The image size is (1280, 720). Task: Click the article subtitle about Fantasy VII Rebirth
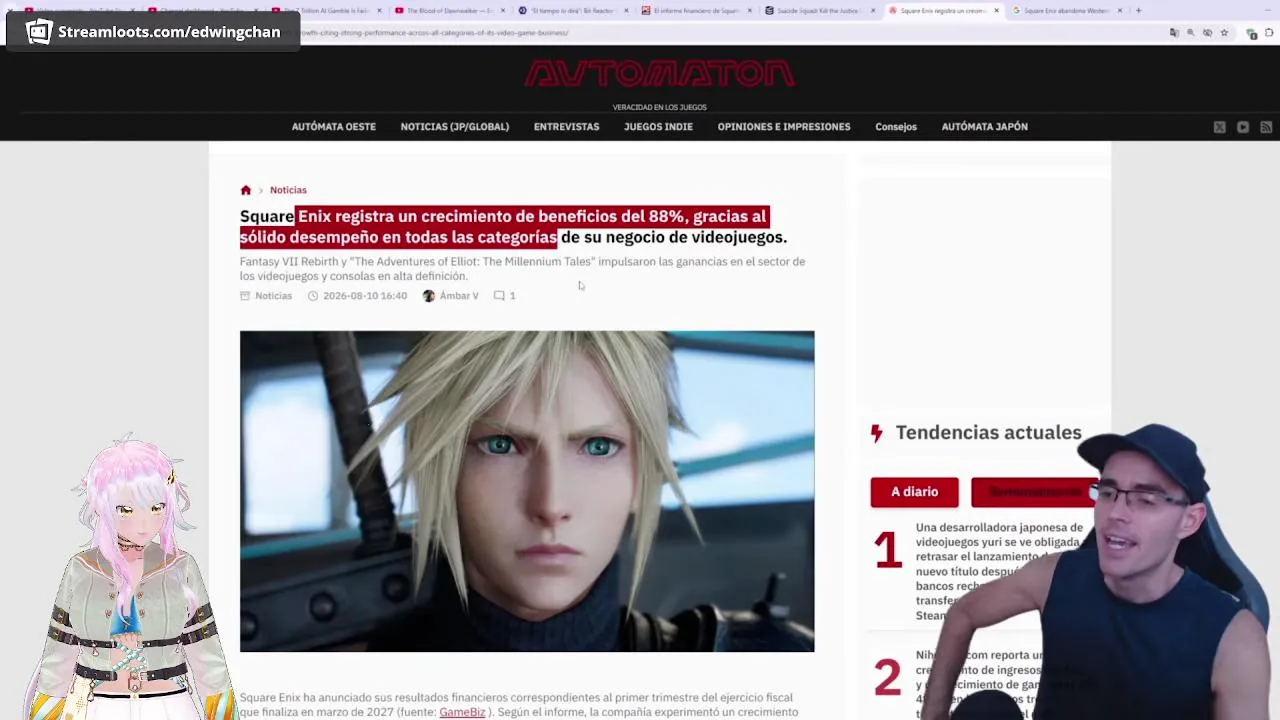coord(522,269)
